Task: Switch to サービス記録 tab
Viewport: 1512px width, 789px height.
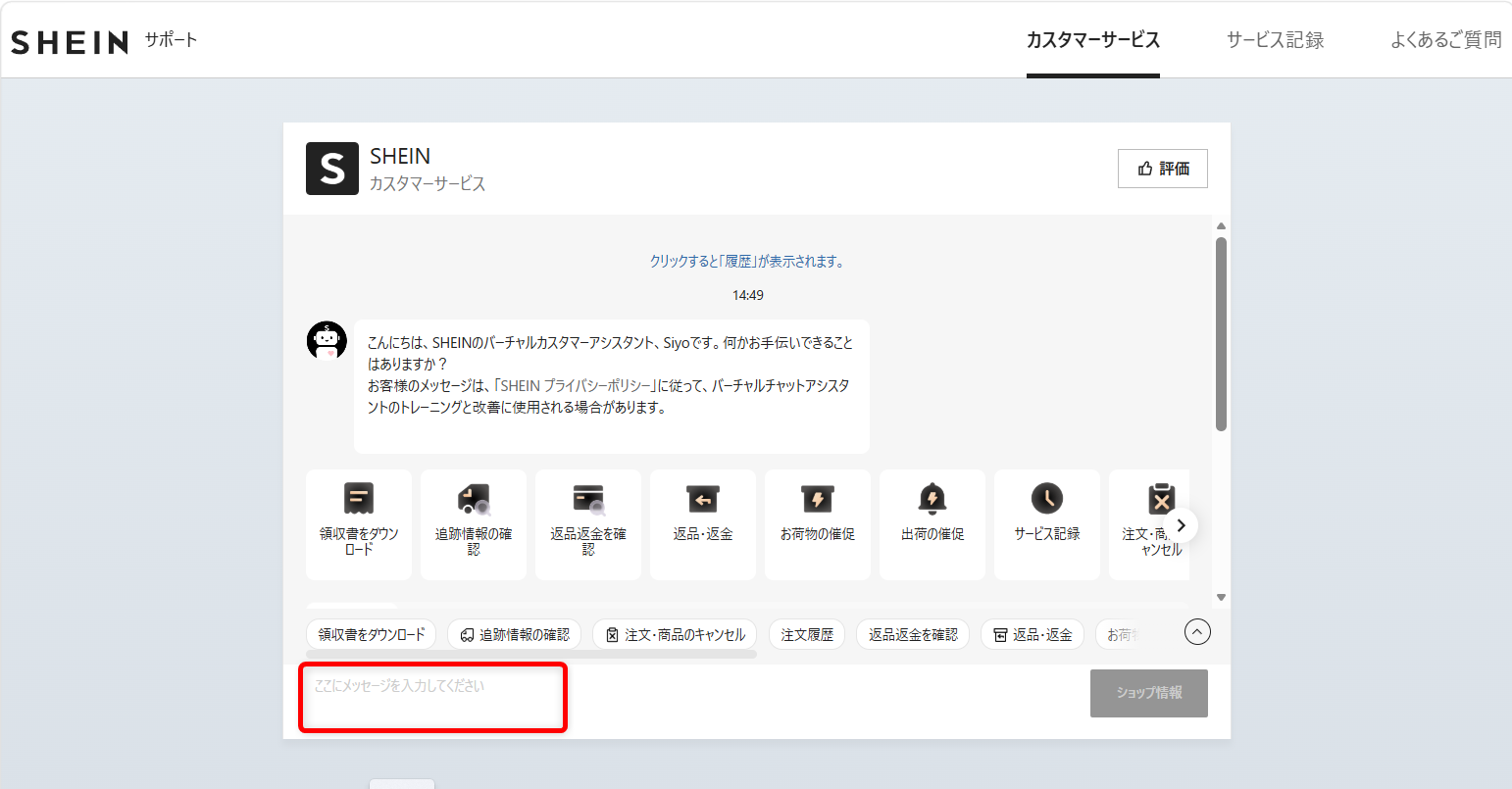Action: [1275, 40]
